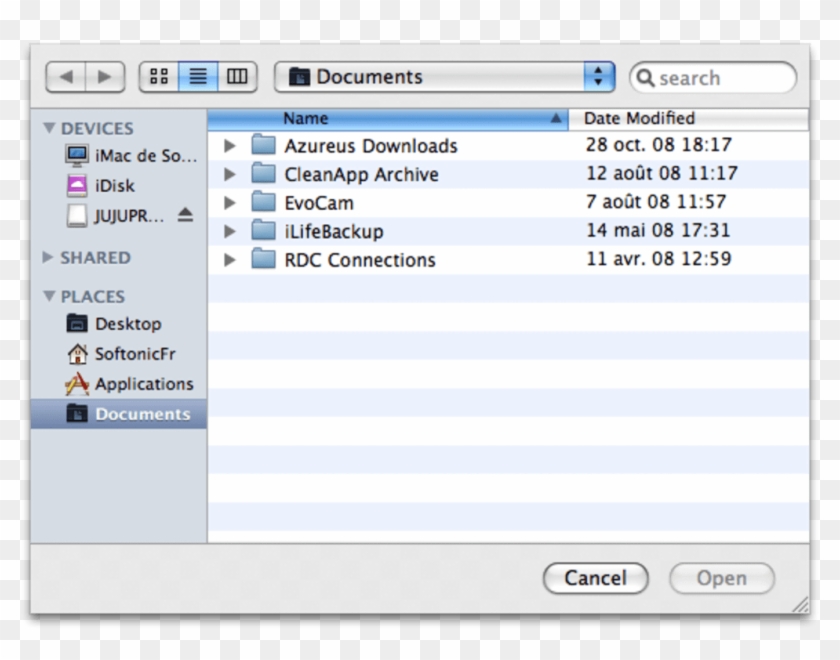Select Desktop label in the sidebar
840x660 pixels.
tap(128, 324)
